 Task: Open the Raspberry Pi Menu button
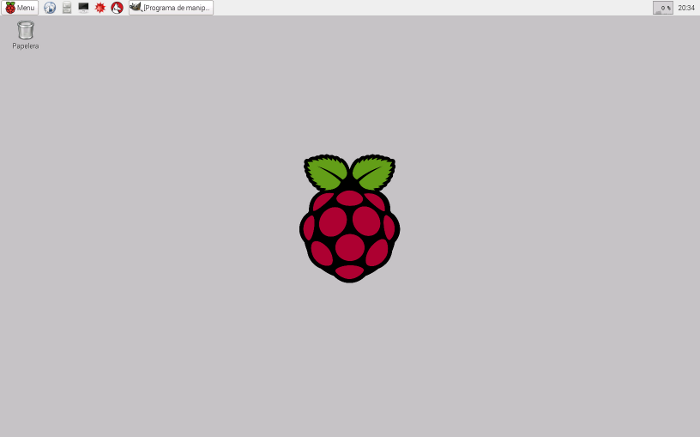point(20,8)
